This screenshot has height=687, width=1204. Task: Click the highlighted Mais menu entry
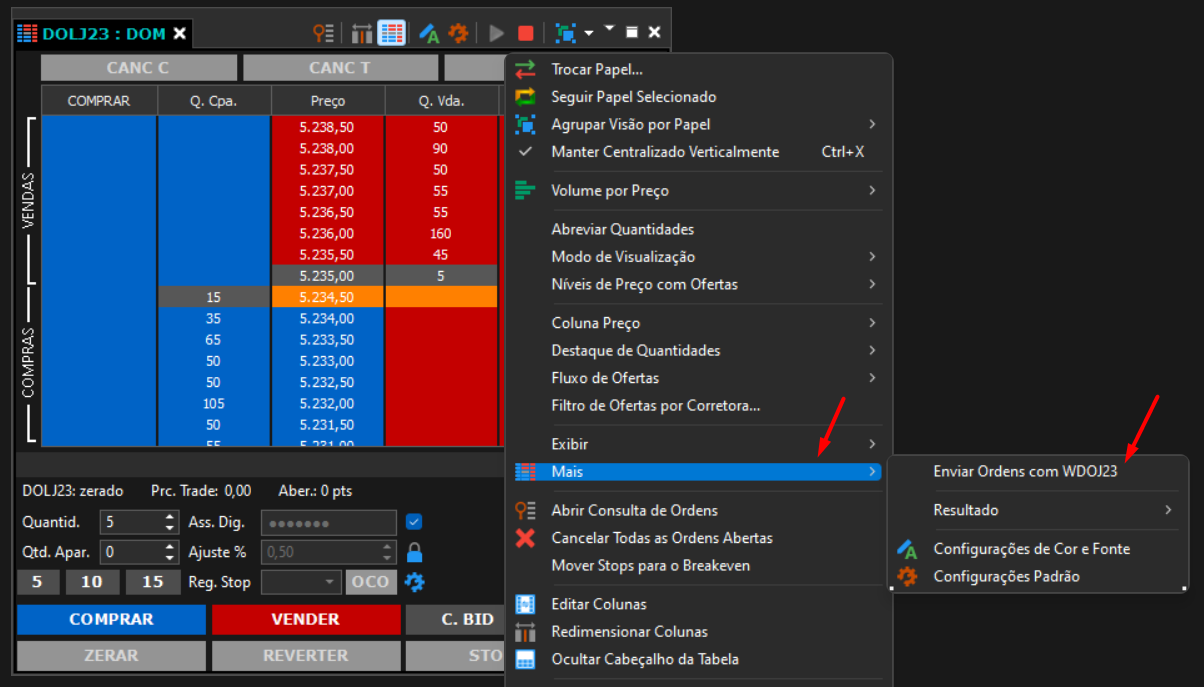tap(696, 471)
